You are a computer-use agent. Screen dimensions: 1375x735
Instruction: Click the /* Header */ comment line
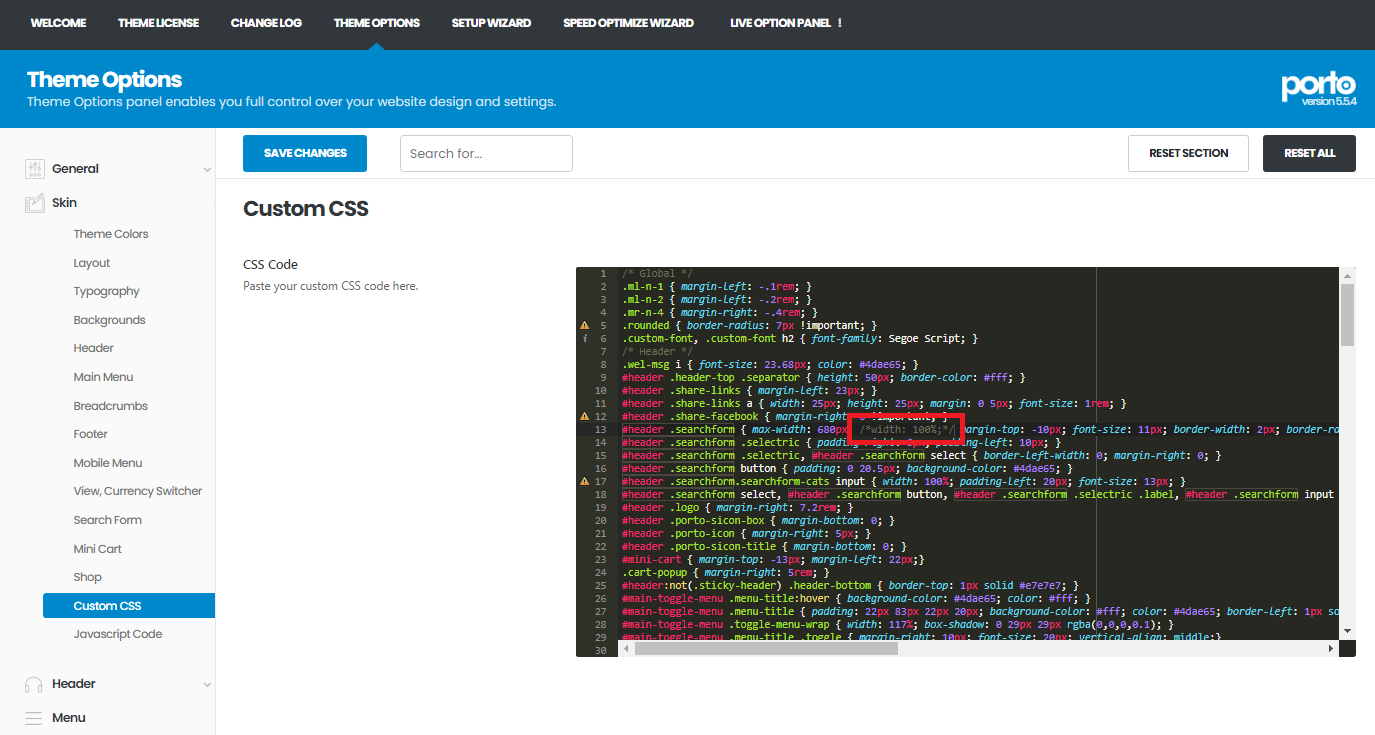coord(657,351)
